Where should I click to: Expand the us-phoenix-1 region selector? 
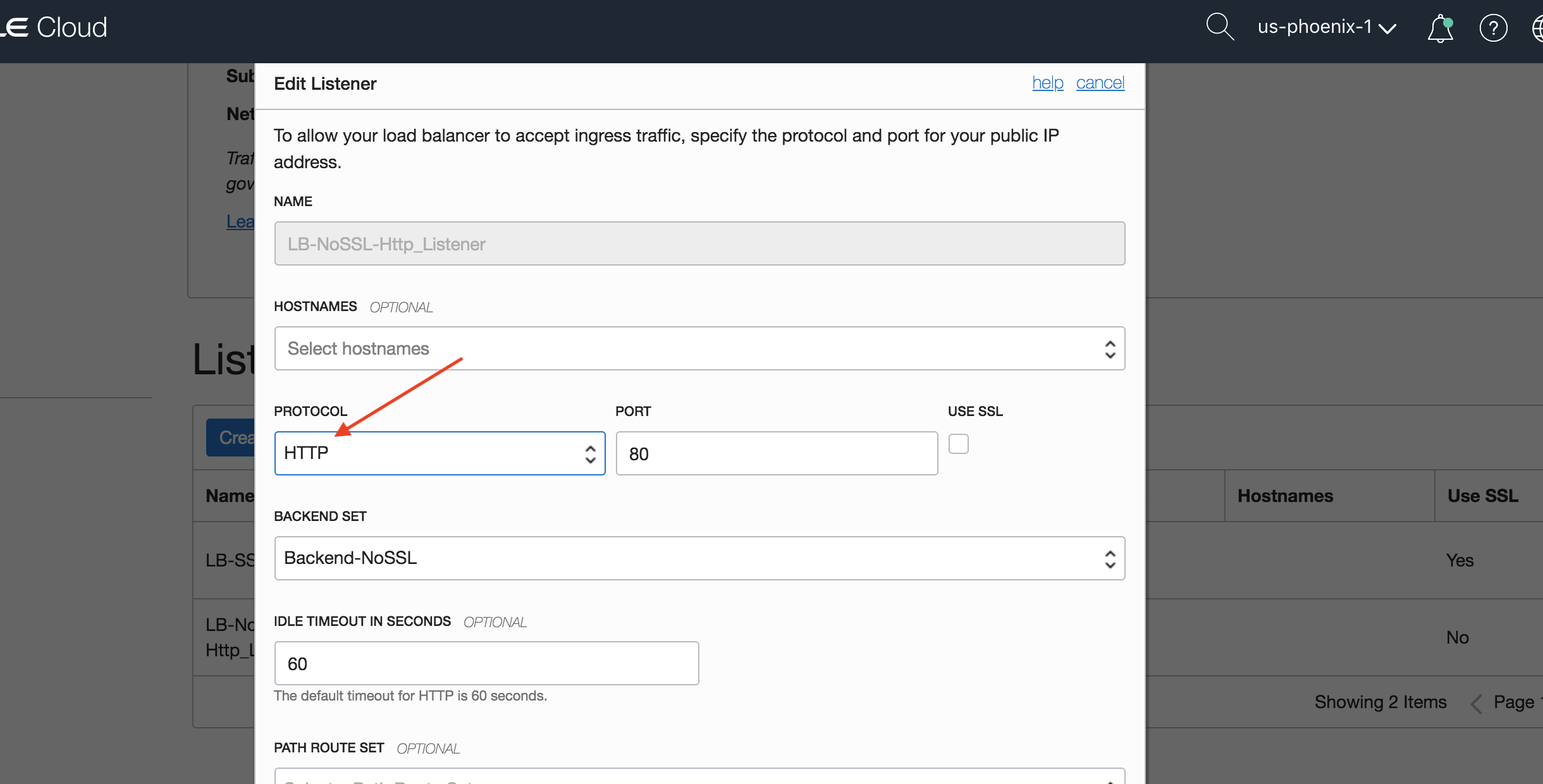[x=1326, y=27]
